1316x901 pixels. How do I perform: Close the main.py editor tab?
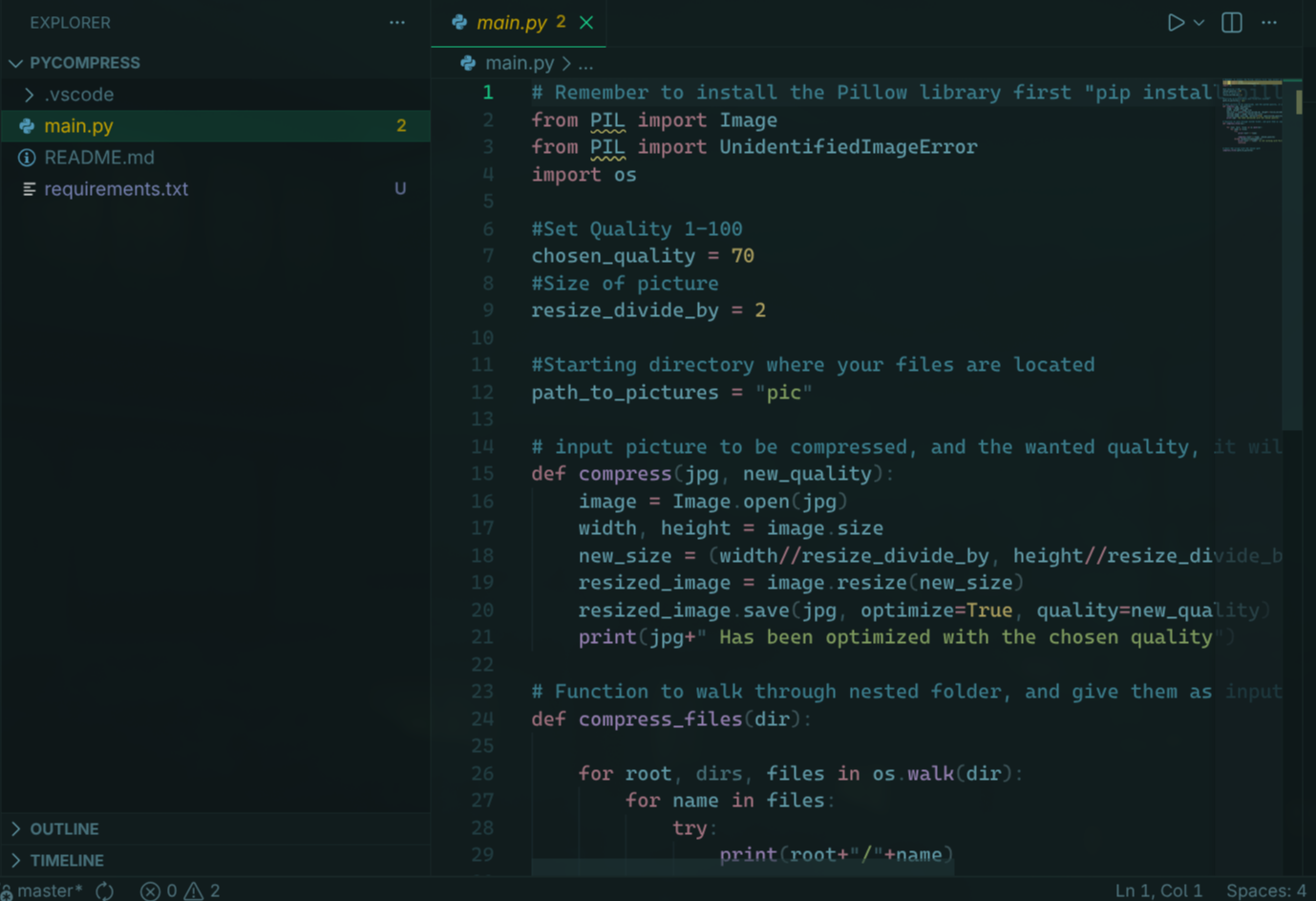tap(586, 22)
